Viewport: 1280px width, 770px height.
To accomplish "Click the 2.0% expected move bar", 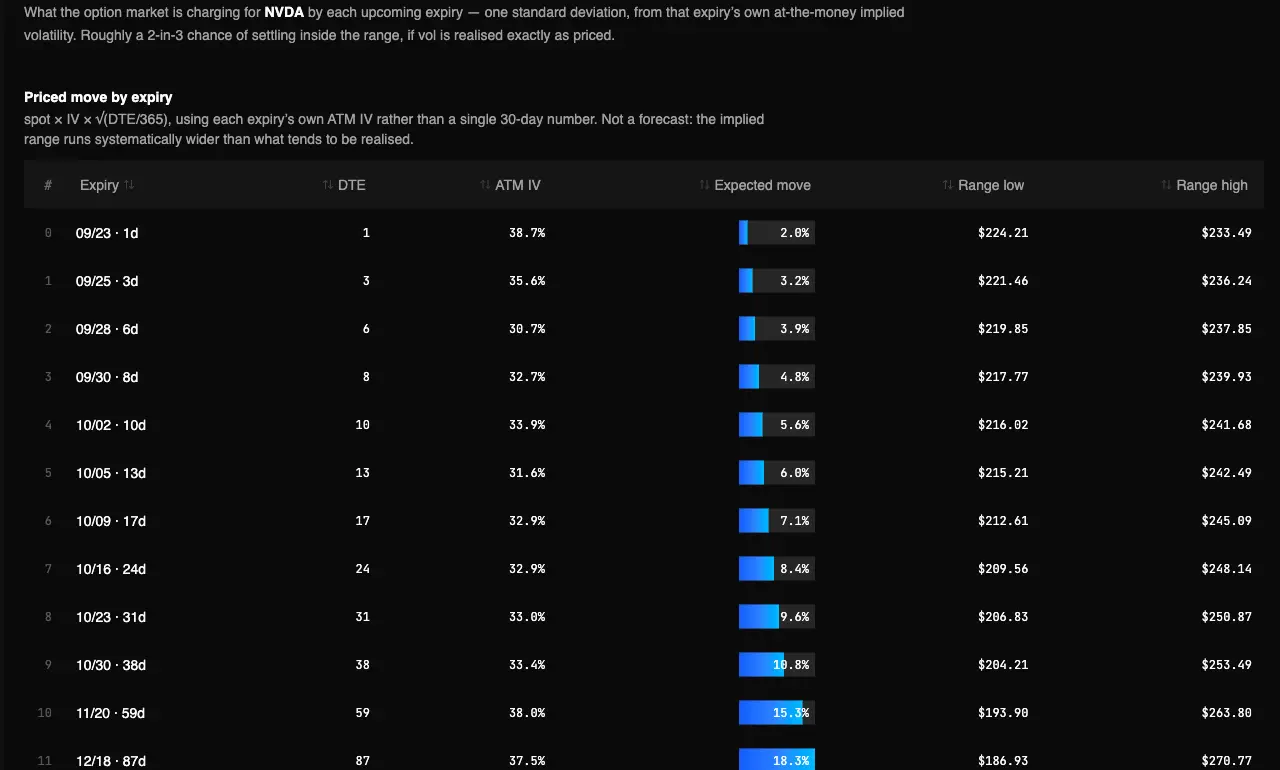I will [777, 233].
